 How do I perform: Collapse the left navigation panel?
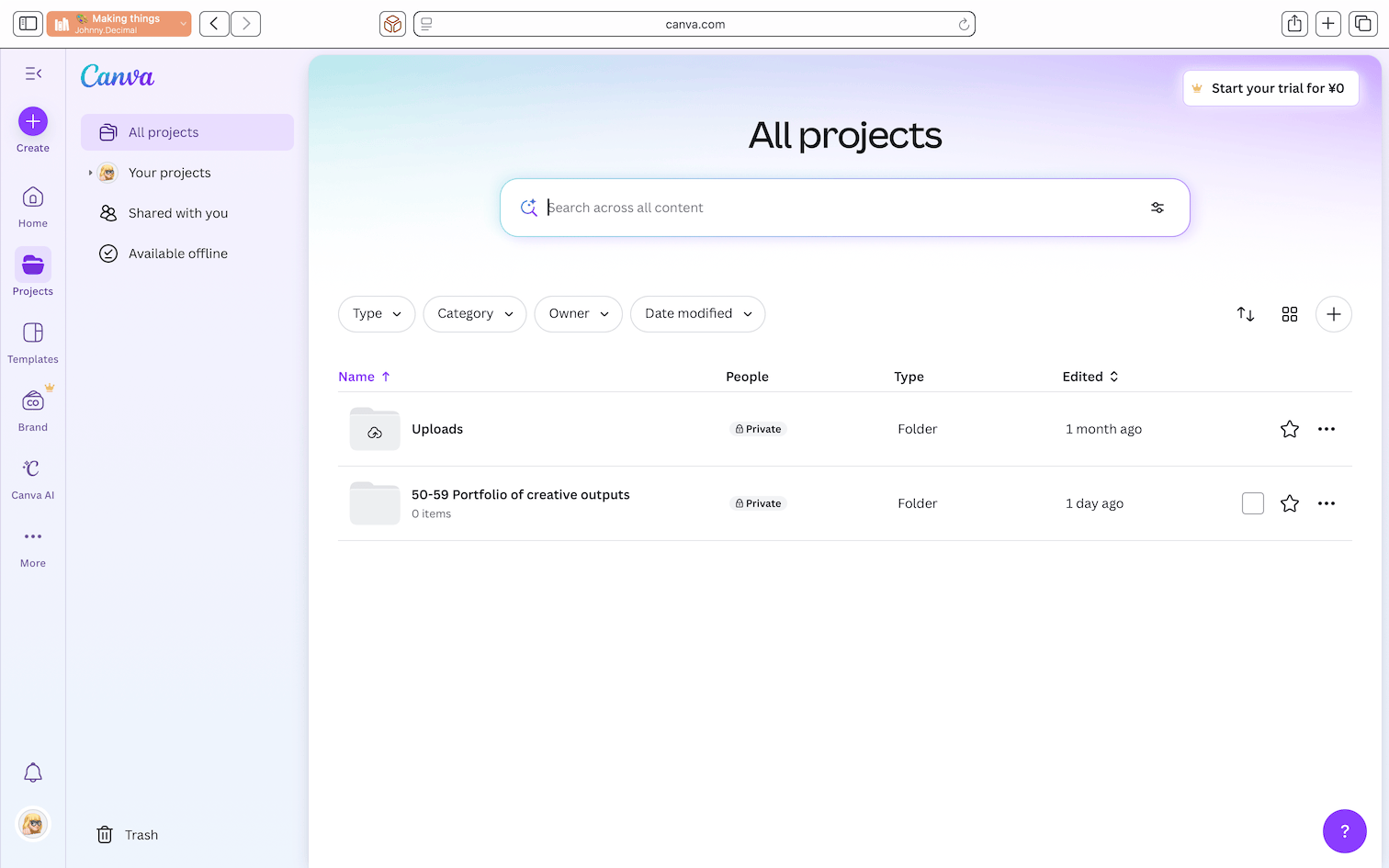click(33, 73)
